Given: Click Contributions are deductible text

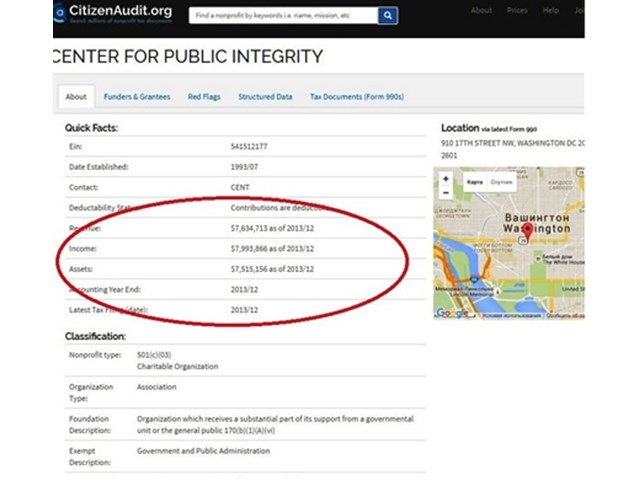Looking at the screenshot, I should [278, 208].
